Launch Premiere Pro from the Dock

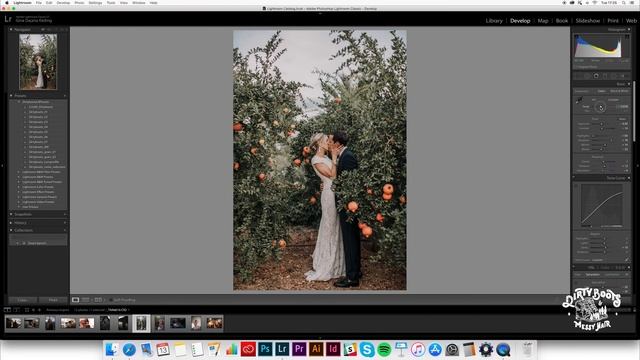[299, 349]
